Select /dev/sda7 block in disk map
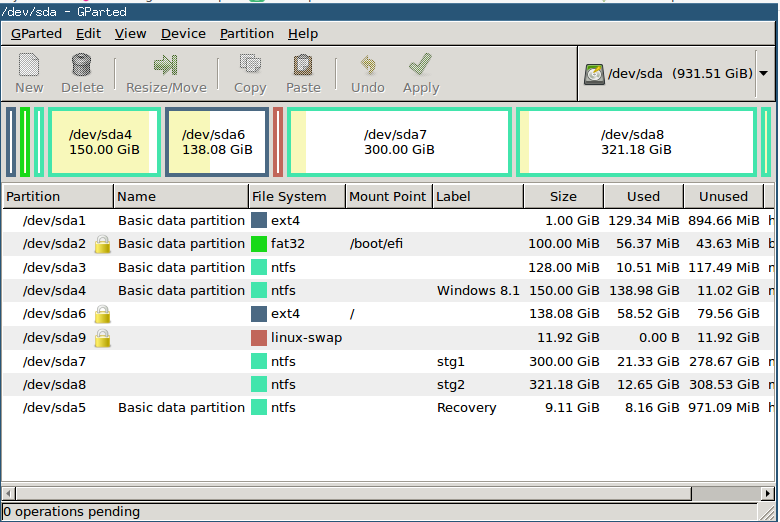Image resolution: width=780 pixels, height=522 pixels. pyautogui.click(x=399, y=142)
